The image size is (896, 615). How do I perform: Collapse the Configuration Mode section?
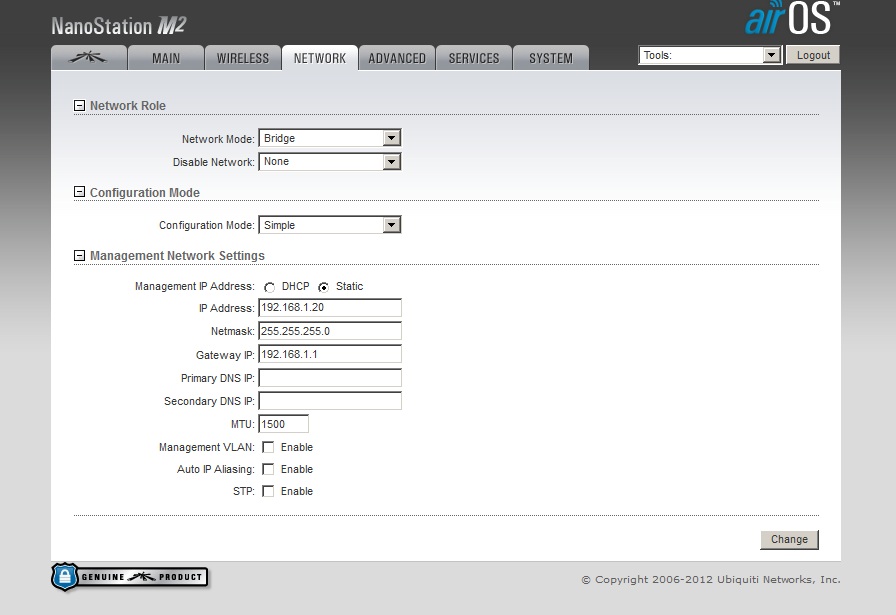pos(79,192)
